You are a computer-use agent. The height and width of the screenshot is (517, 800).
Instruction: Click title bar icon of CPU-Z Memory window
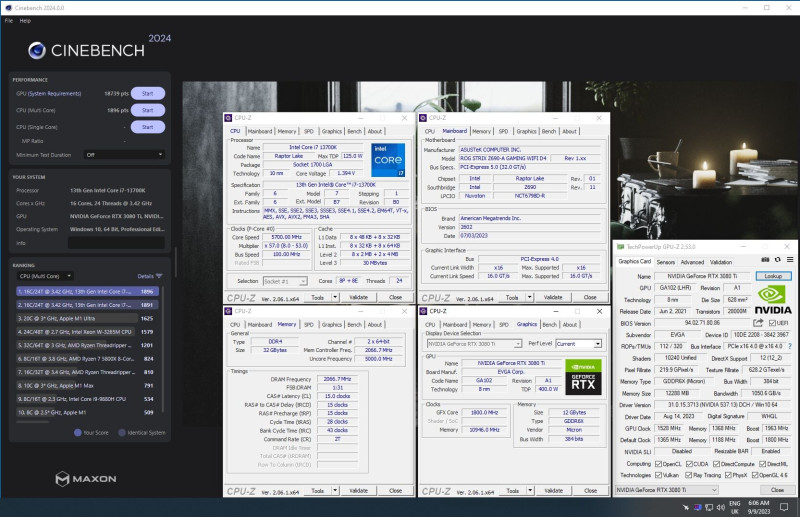point(228,311)
